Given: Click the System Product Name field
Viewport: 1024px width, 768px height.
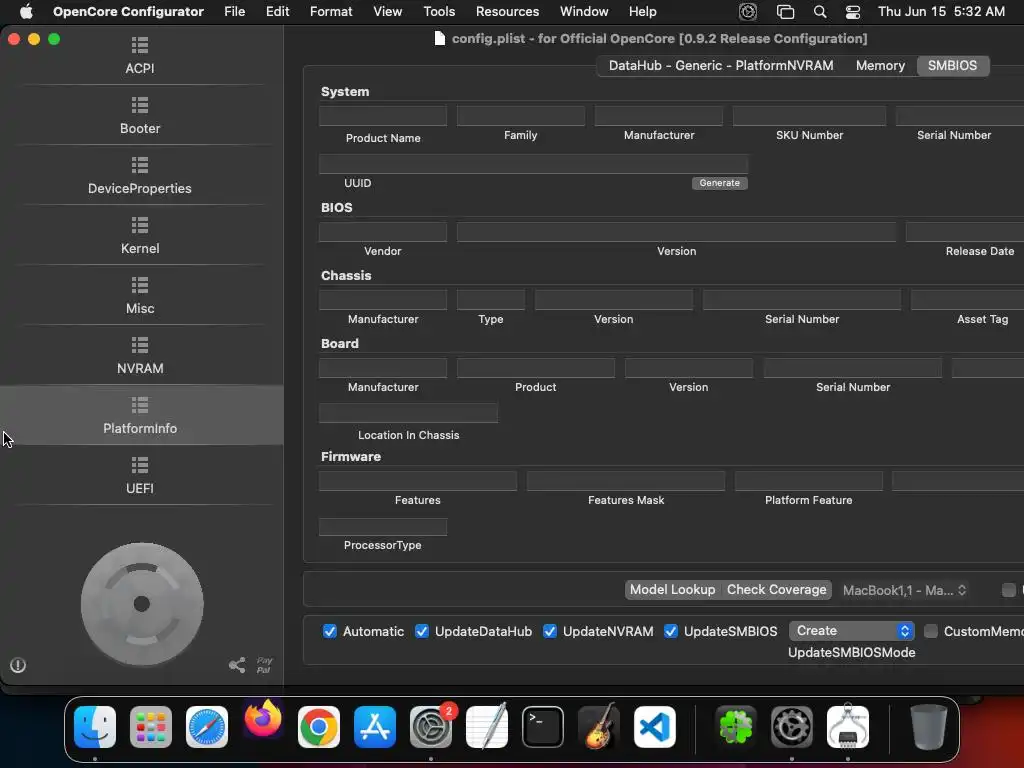Looking at the screenshot, I should pyautogui.click(x=383, y=116).
